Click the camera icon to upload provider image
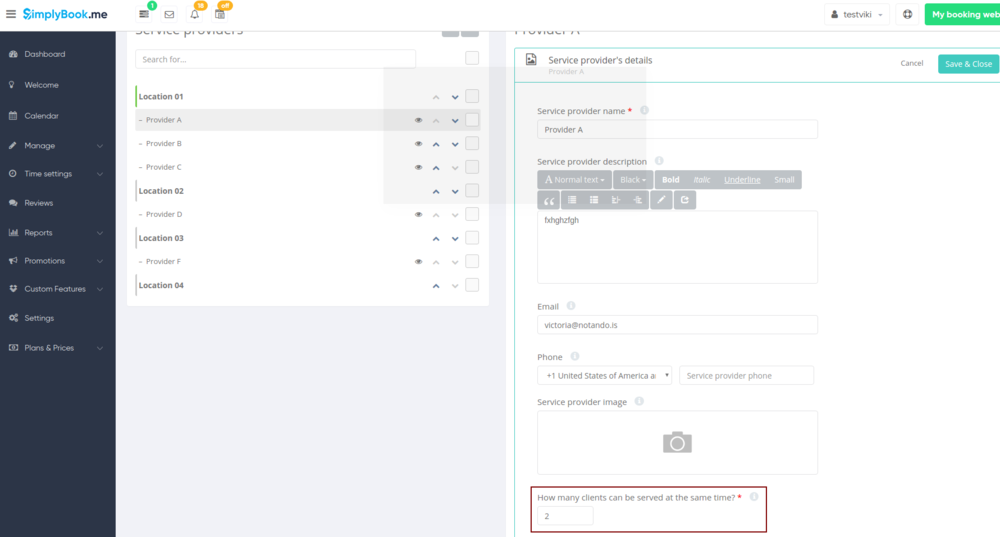This screenshot has width=1000, height=537. click(x=677, y=442)
